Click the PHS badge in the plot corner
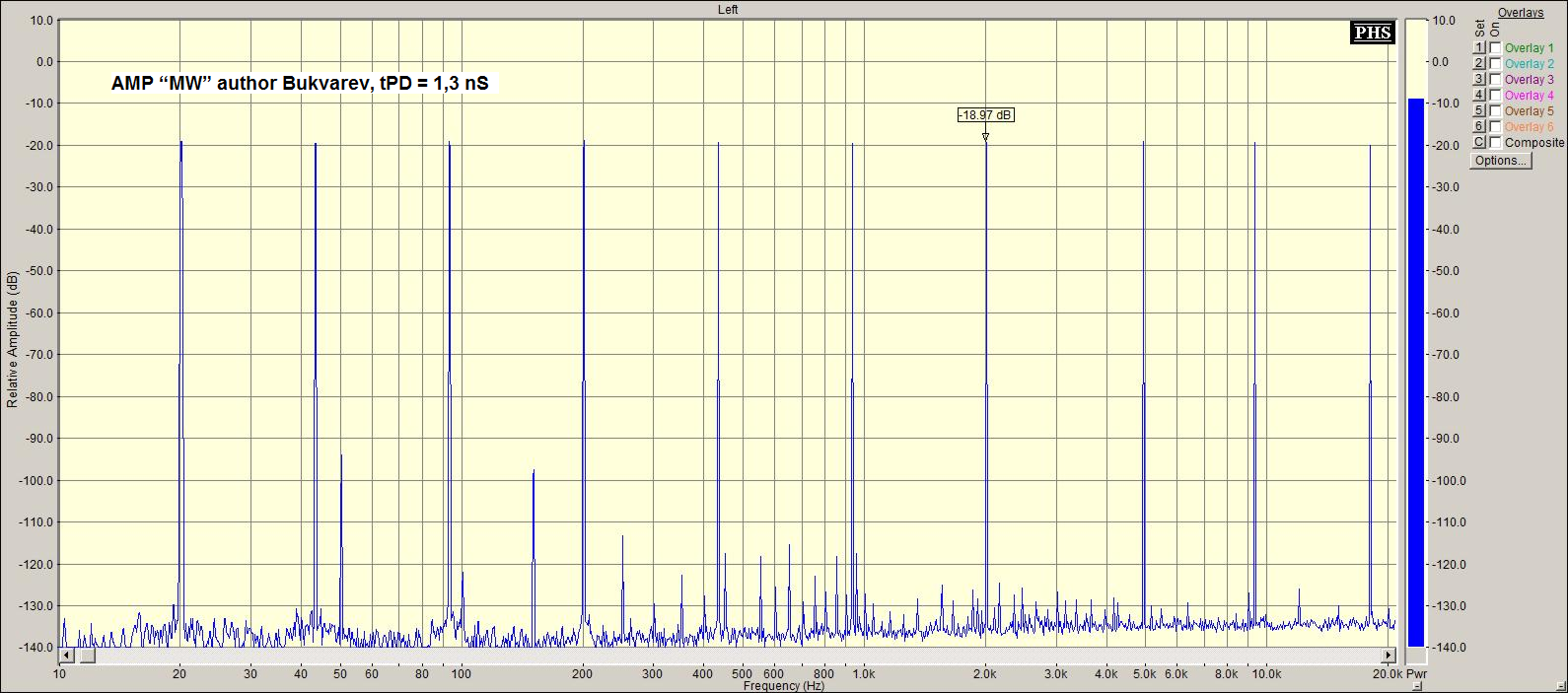This screenshot has height=693, width=1568. pos(1372,33)
